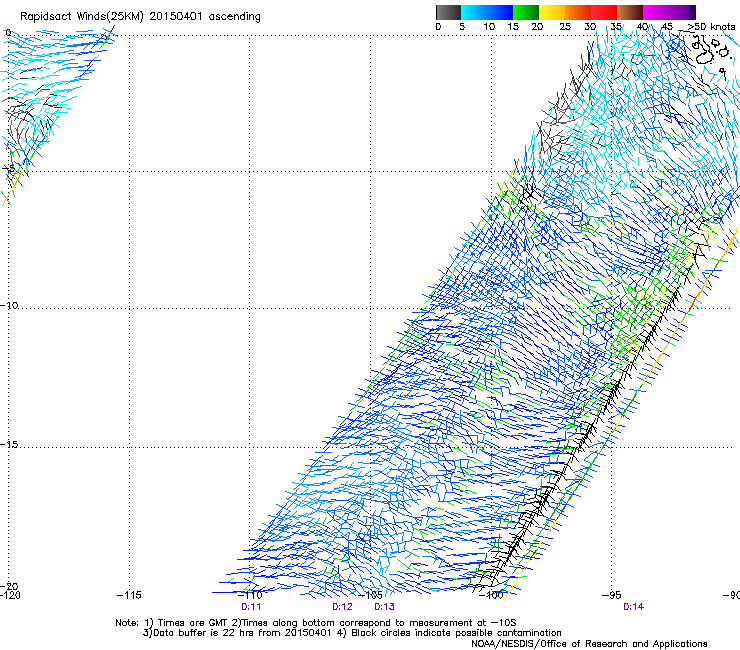Click the green 15-20 knots legend segment
The width and height of the screenshot is (740, 650).
click(x=526, y=12)
